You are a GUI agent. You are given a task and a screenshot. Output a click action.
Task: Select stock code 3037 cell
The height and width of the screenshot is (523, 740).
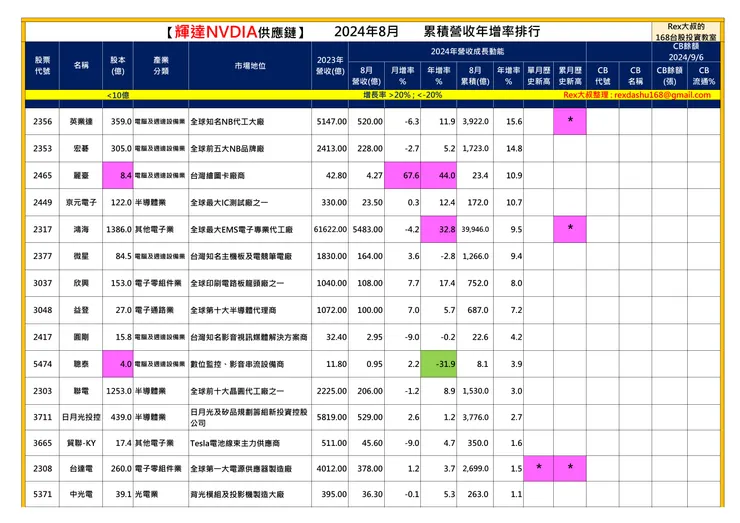(42, 283)
